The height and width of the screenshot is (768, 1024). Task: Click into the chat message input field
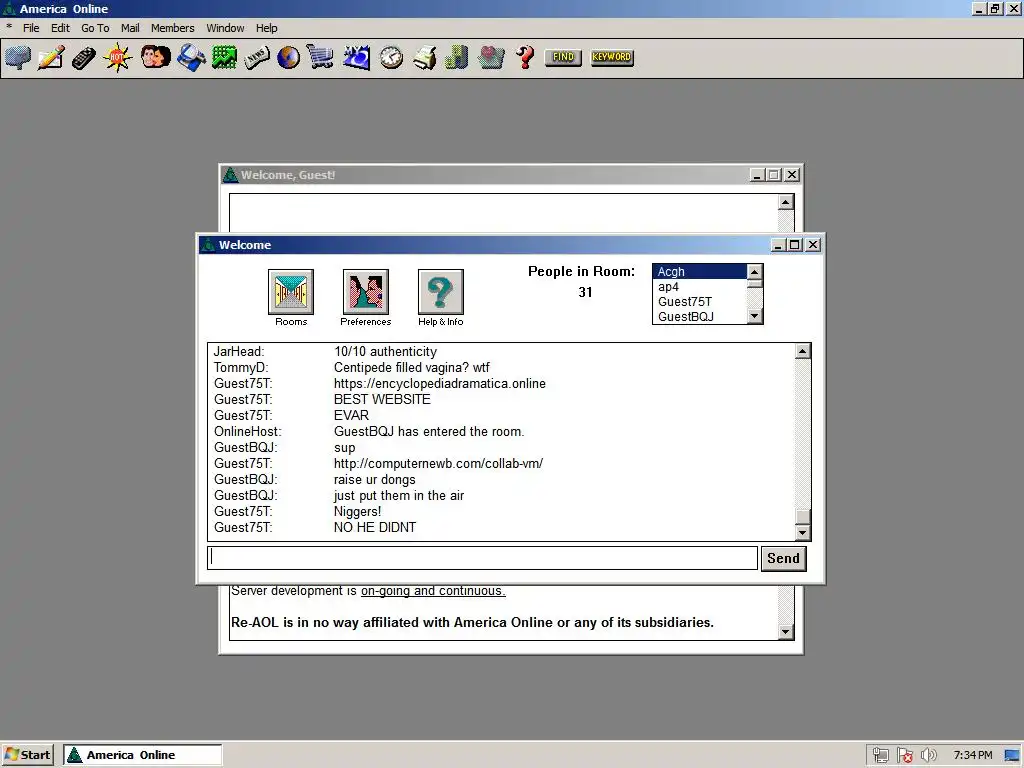(483, 558)
